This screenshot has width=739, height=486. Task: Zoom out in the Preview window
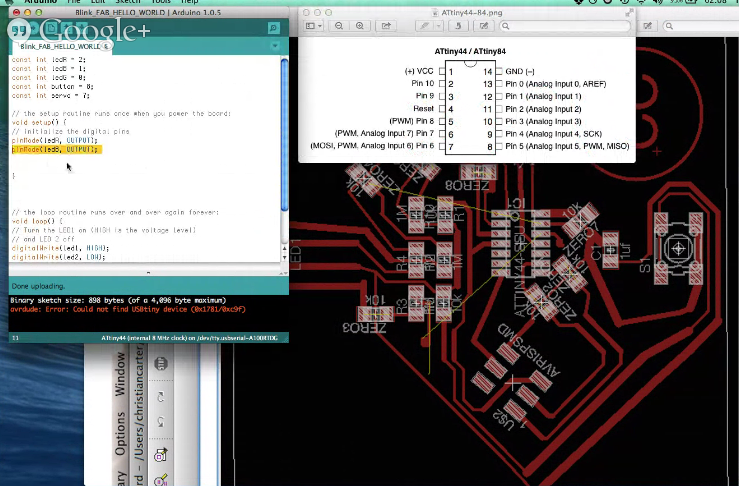point(339,26)
